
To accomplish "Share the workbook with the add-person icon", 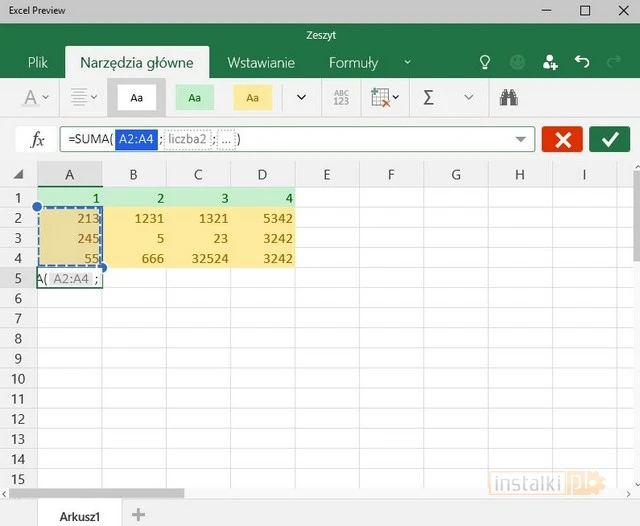I will pyautogui.click(x=550, y=62).
